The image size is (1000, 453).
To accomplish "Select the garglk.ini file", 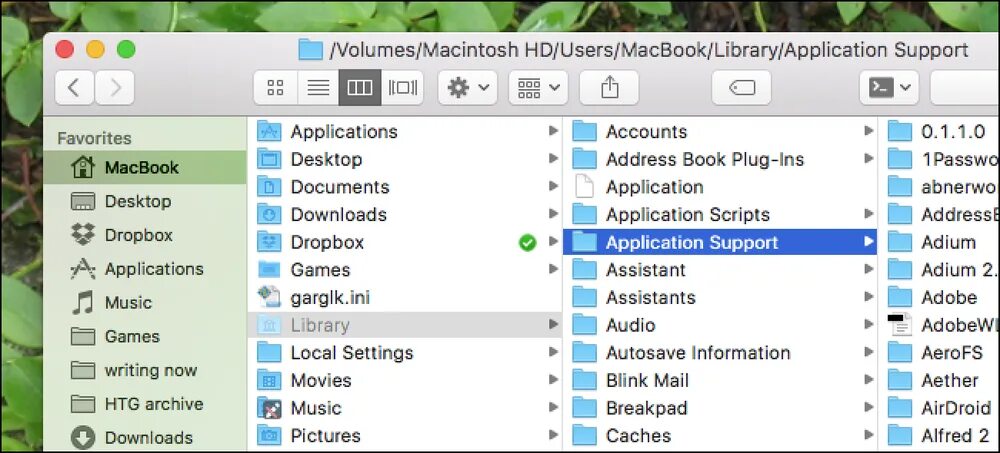I will click(x=405, y=298).
